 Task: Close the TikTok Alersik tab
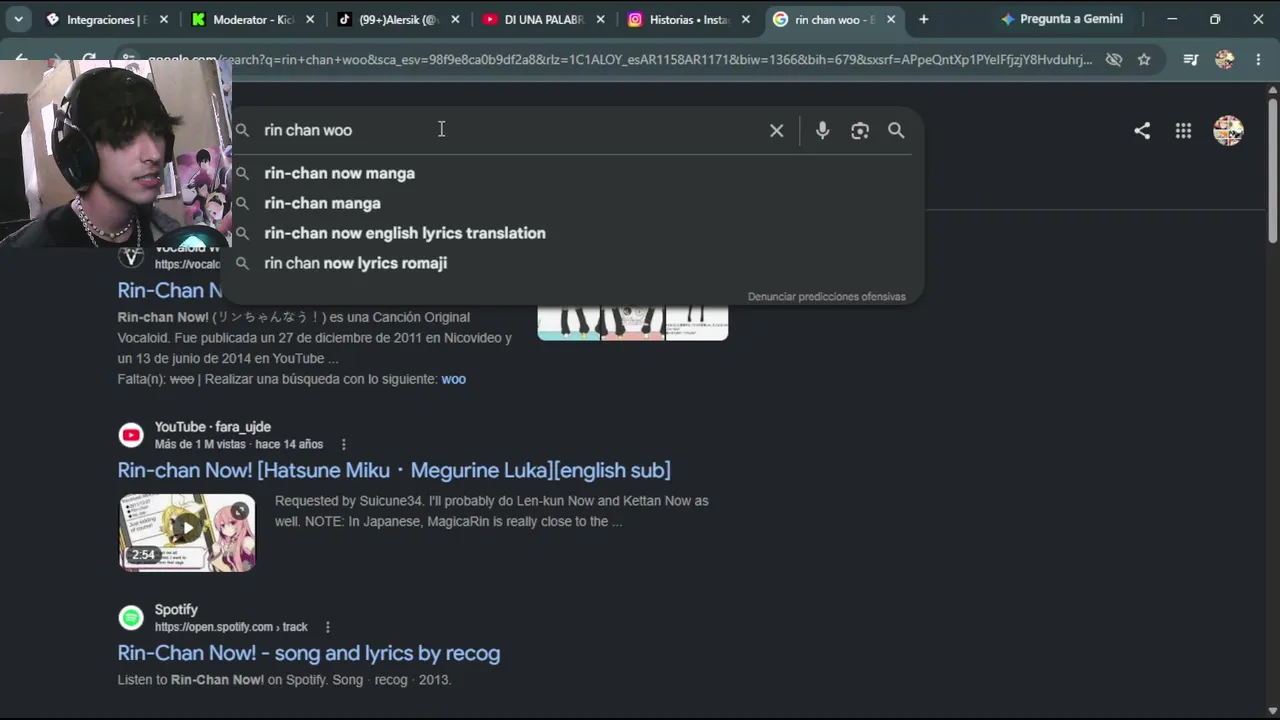coord(455,19)
